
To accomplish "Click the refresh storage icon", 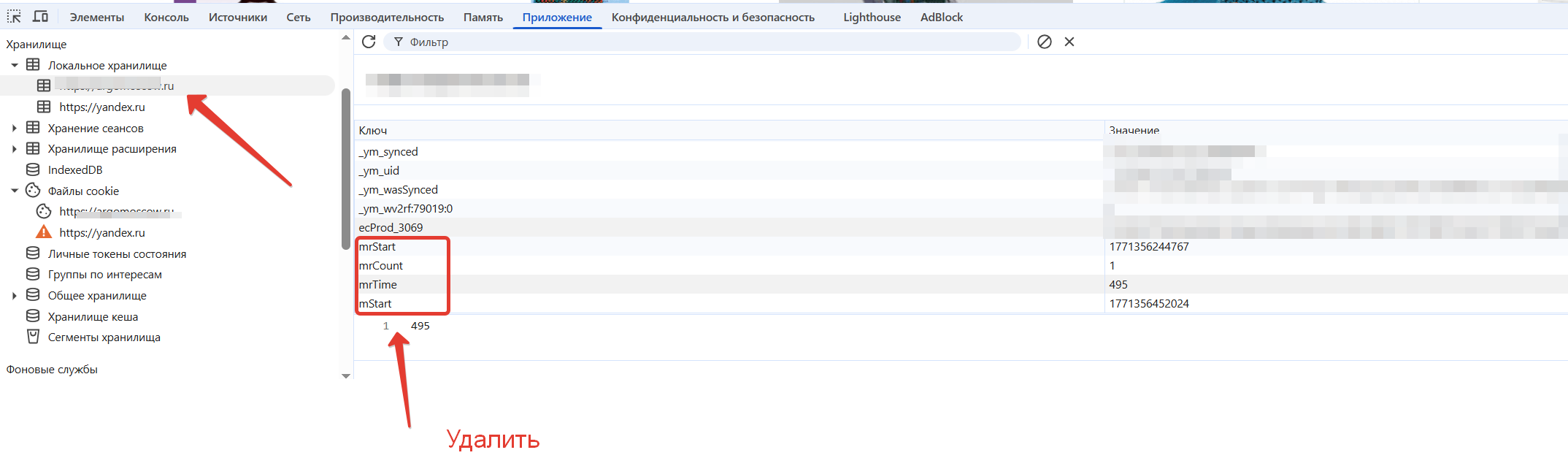I will coord(369,42).
